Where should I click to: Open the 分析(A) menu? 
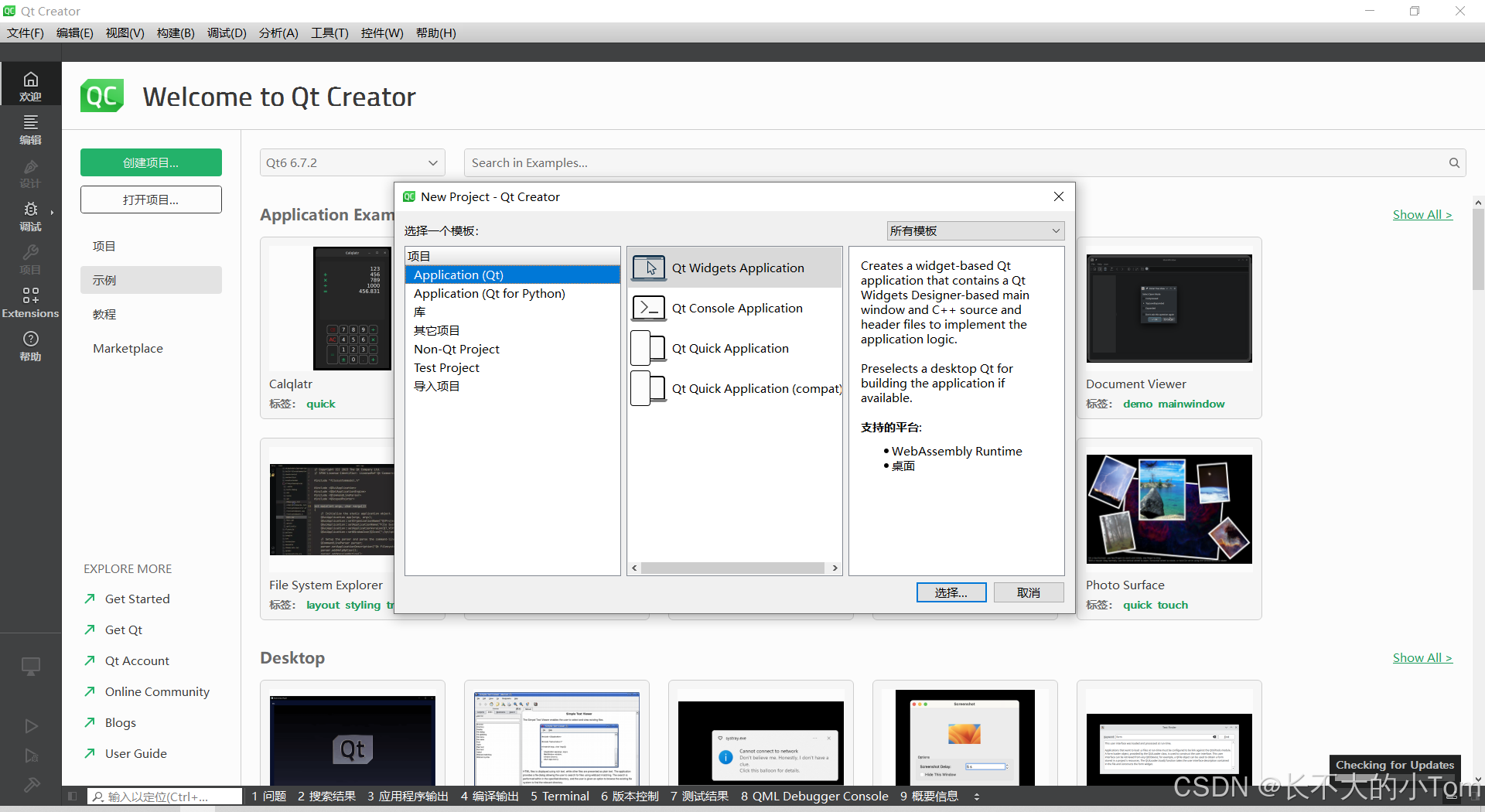(278, 32)
